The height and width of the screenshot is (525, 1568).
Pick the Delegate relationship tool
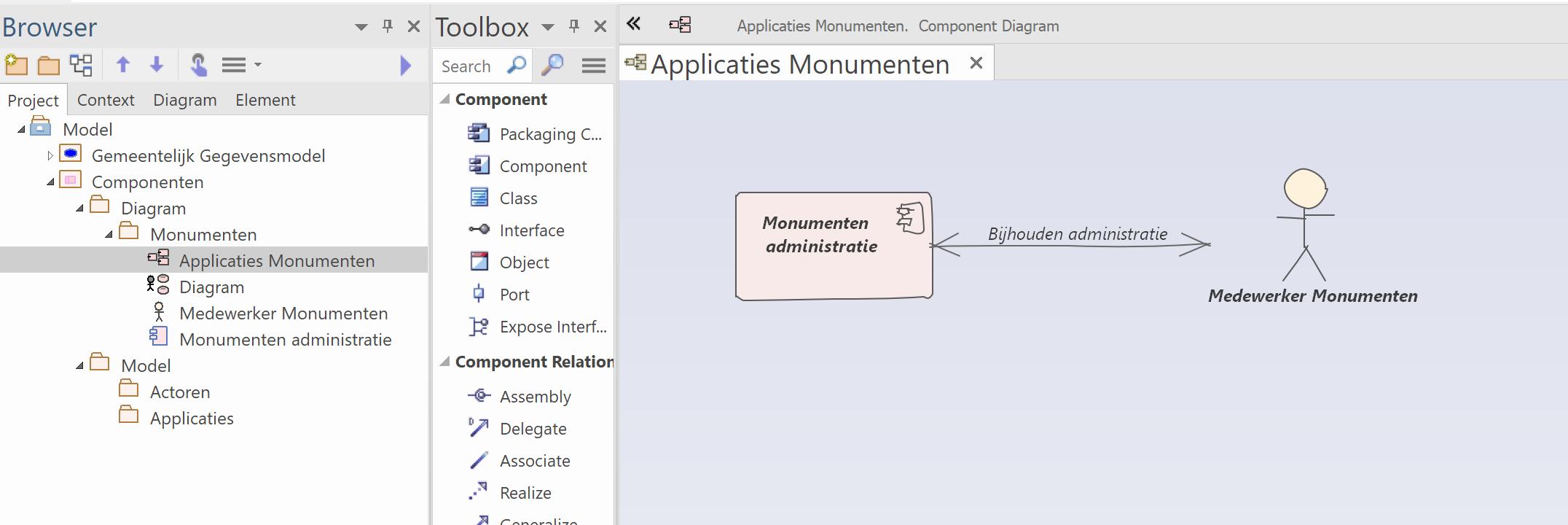click(532, 429)
